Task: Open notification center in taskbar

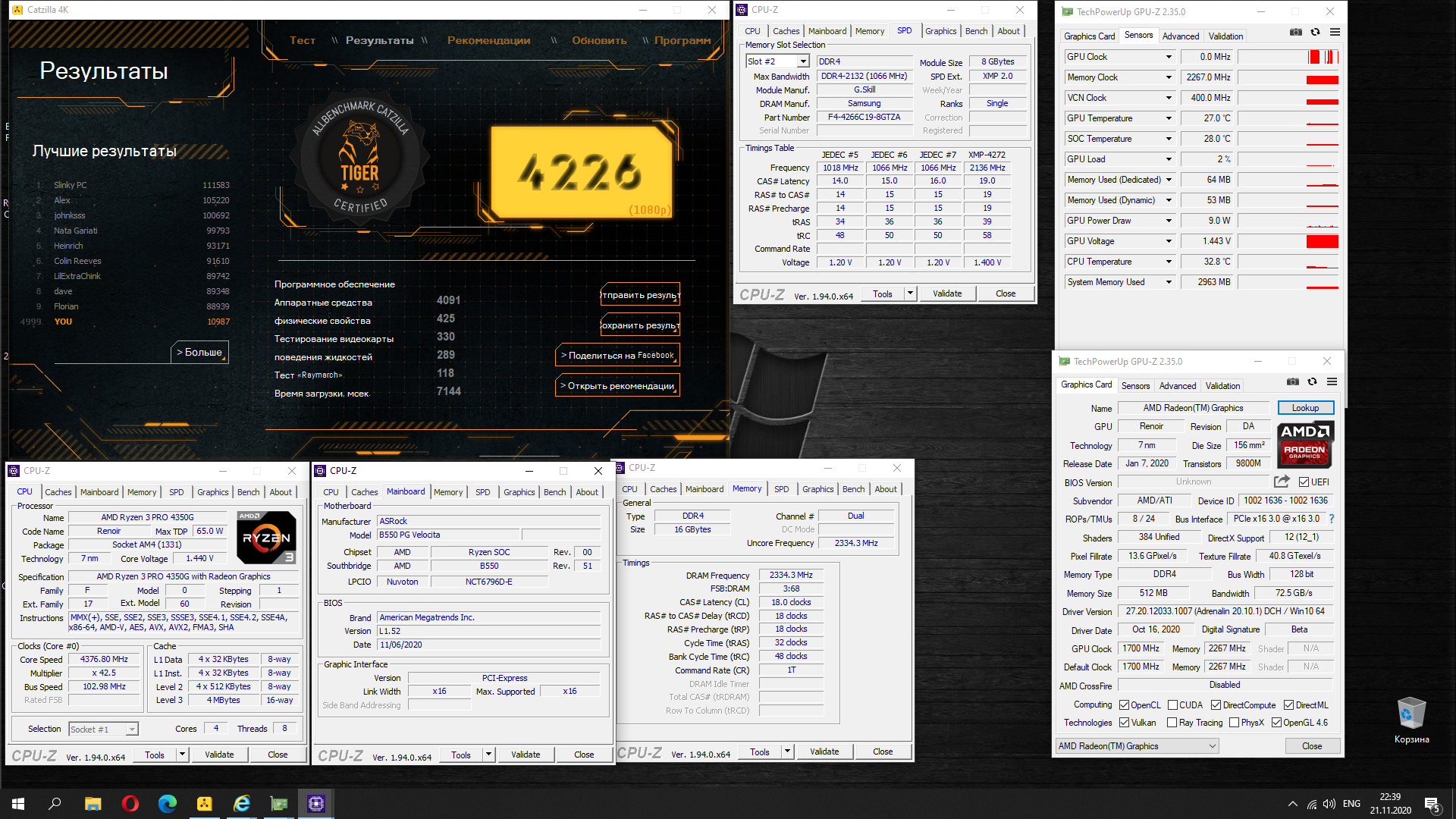Action: pyautogui.click(x=1432, y=804)
